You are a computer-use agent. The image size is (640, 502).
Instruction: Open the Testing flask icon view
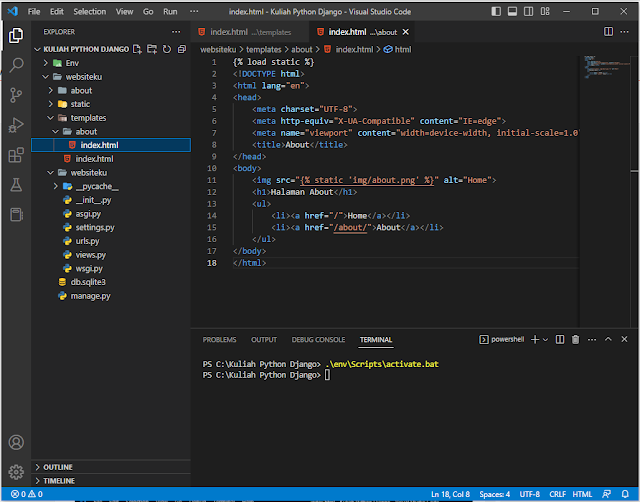(16, 185)
